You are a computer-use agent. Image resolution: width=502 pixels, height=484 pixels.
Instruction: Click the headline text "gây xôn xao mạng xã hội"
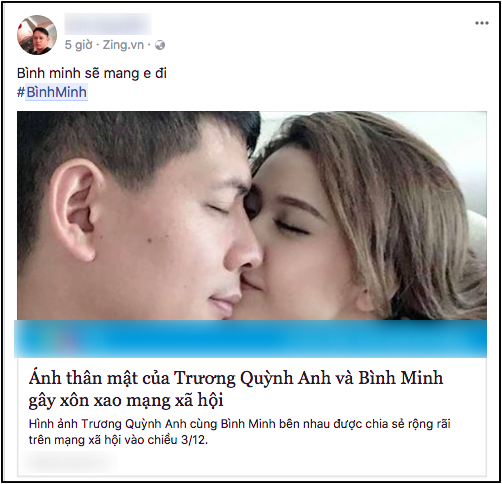click(x=126, y=400)
